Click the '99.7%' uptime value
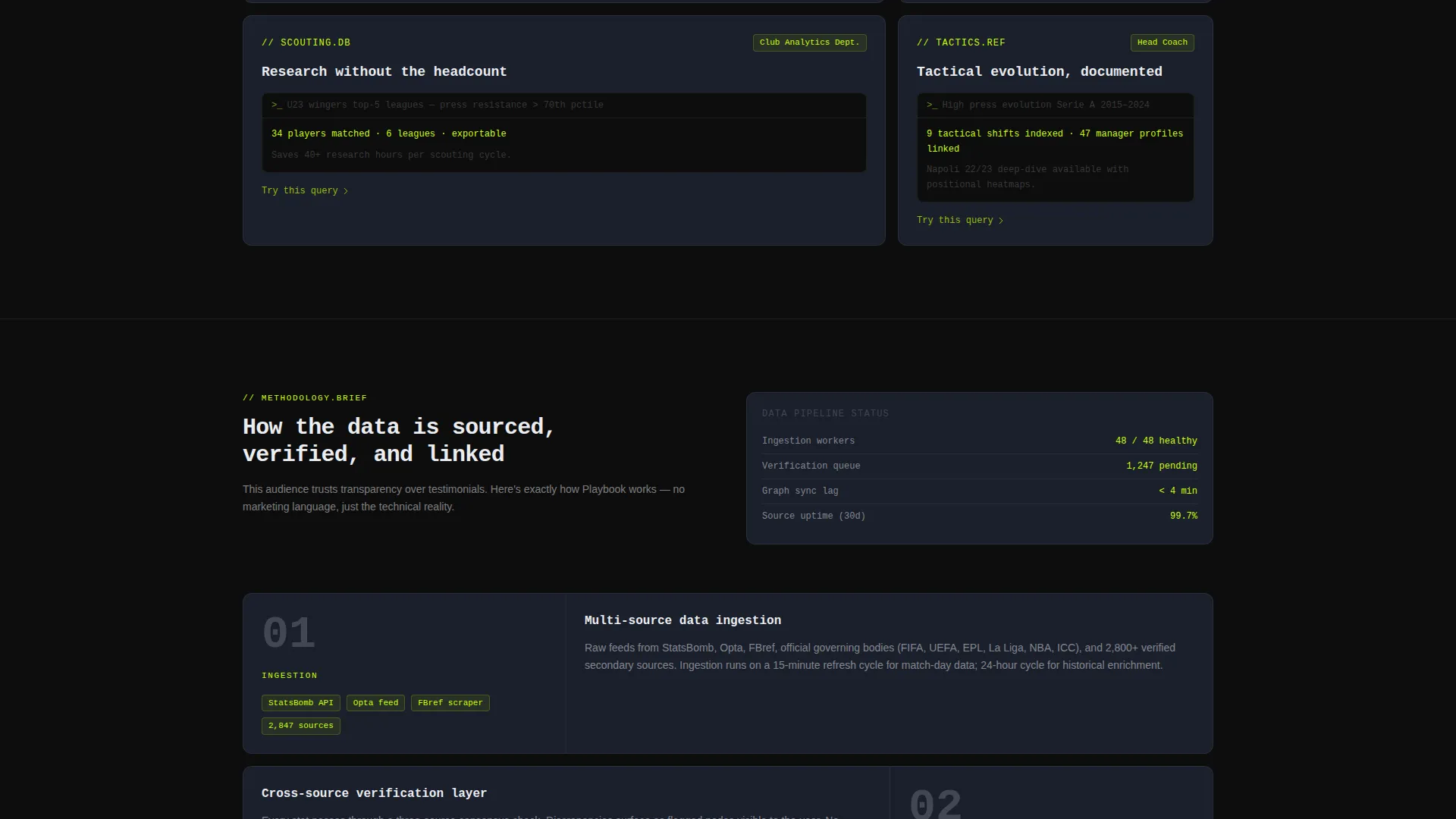Viewport: 1456px width, 819px height. pos(1183,516)
